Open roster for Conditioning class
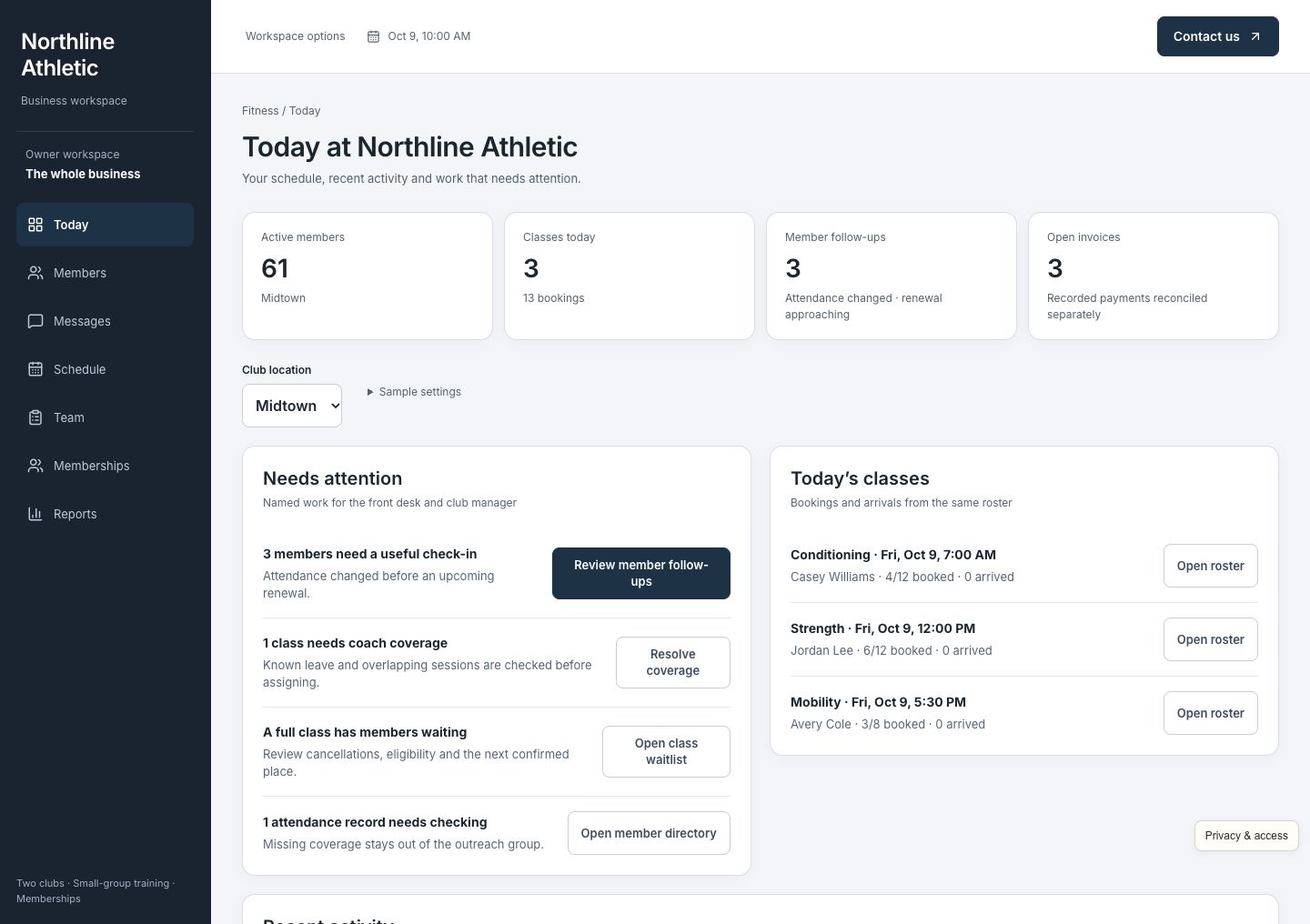Viewport: 1310px width, 924px height. coord(1211,566)
